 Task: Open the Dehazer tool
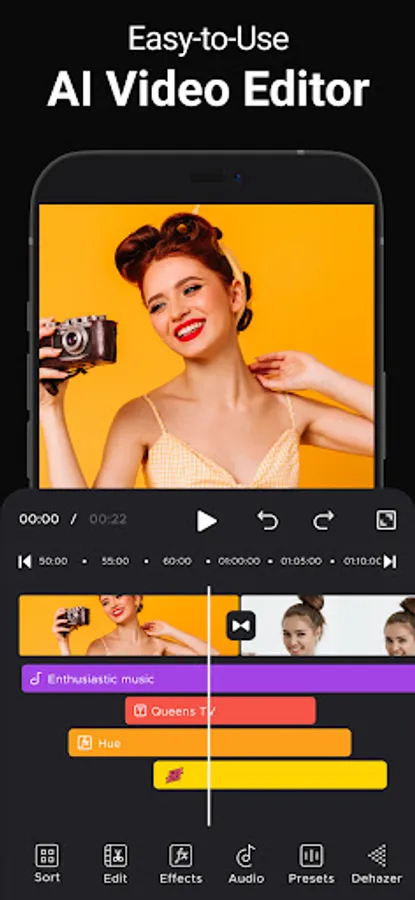(x=377, y=863)
